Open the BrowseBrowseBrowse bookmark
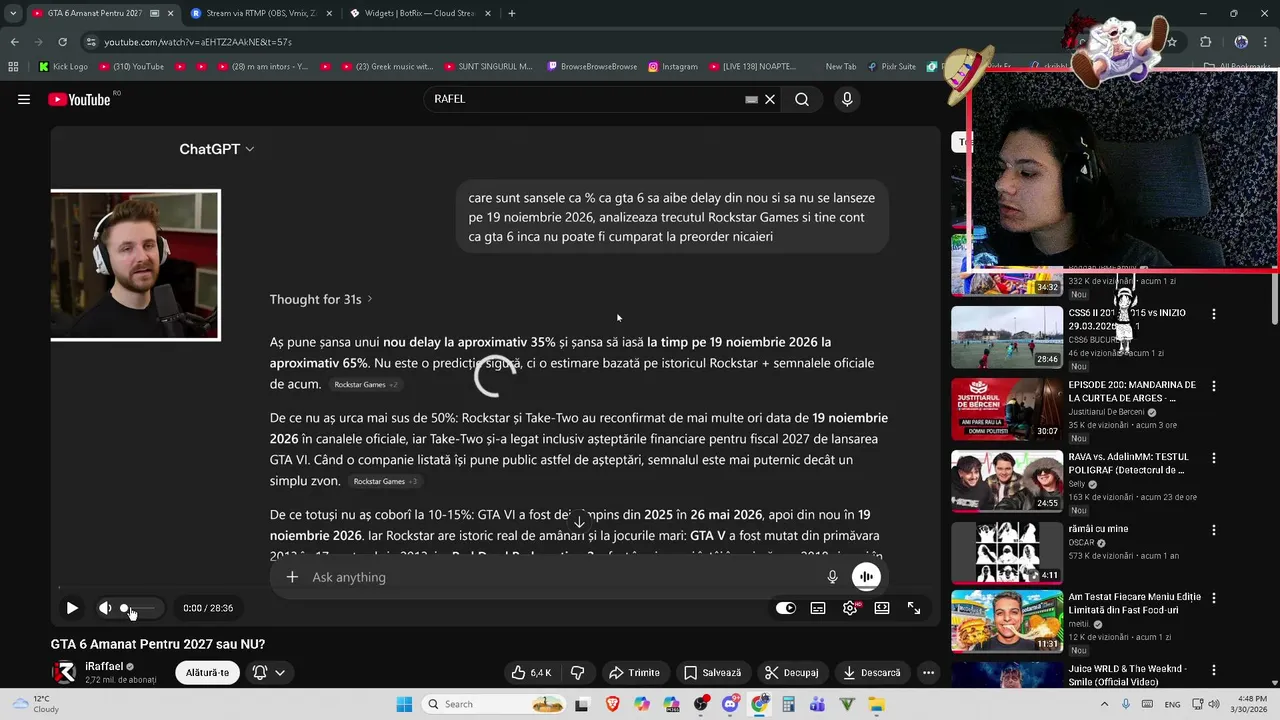This screenshot has width=1280, height=720. 592,67
